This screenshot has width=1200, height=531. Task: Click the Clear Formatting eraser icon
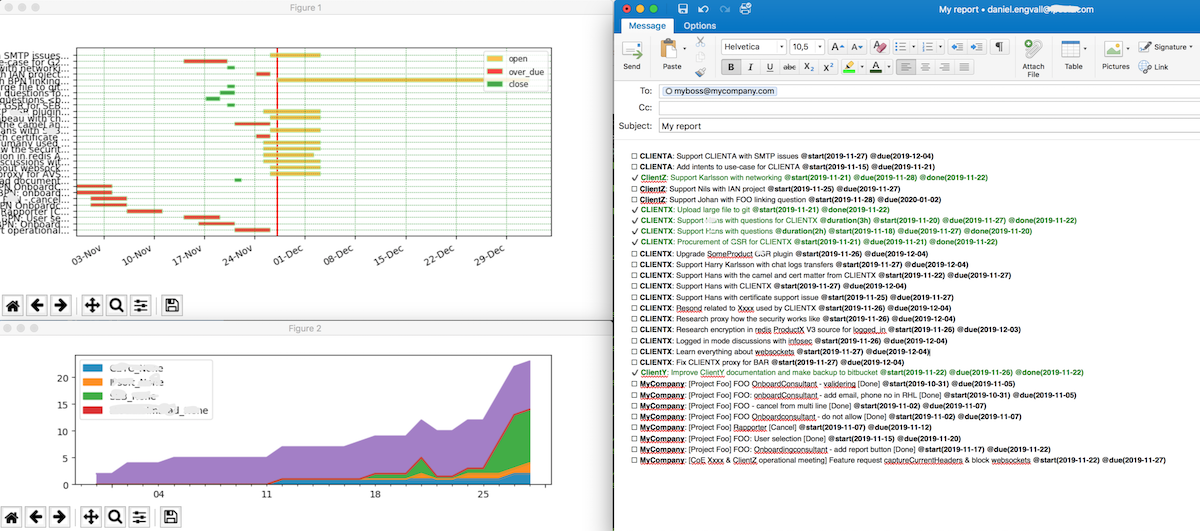(x=880, y=47)
